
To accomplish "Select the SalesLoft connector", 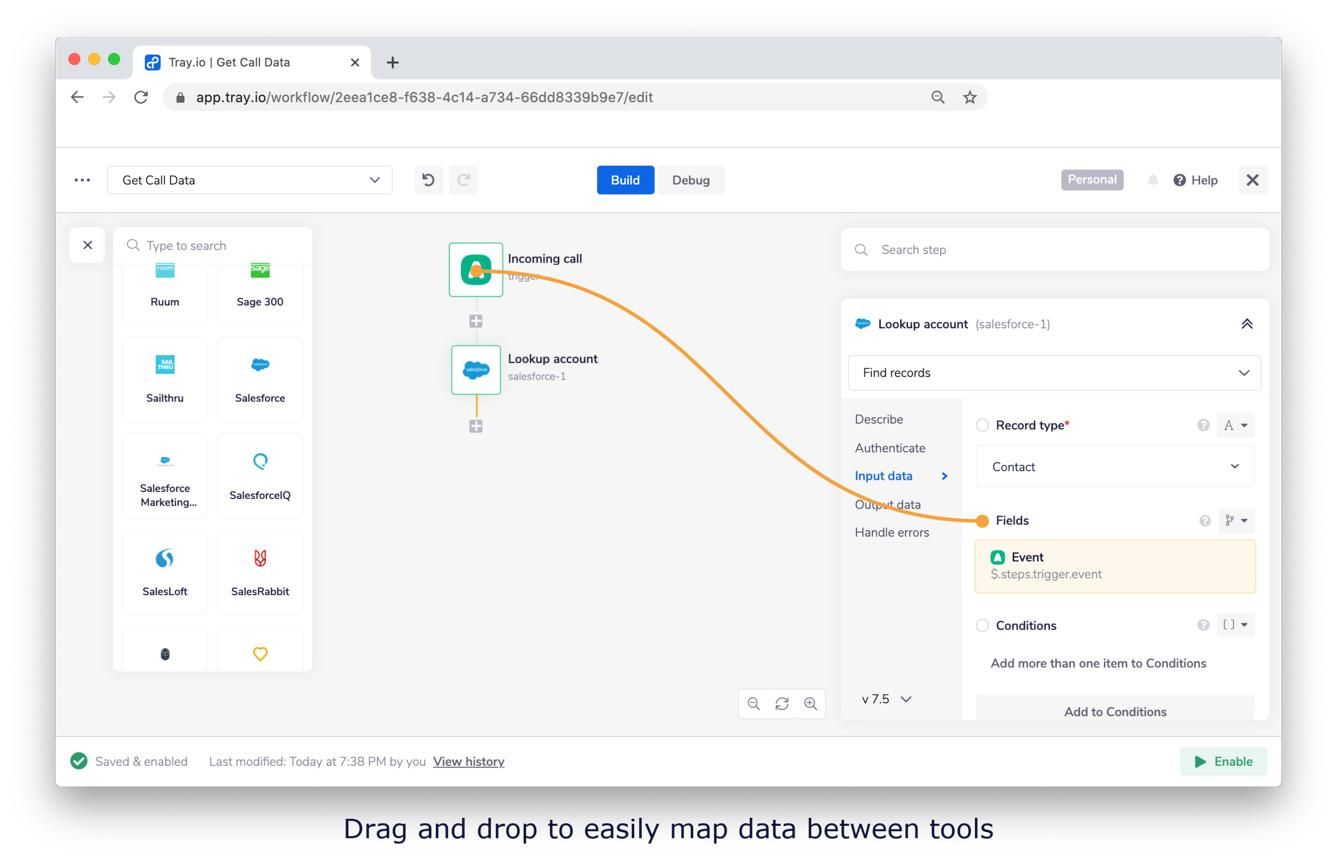I will coord(165,572).
